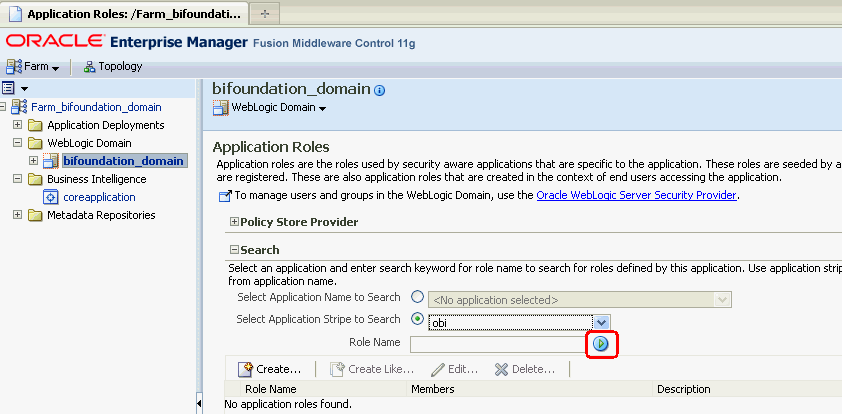Click inside the Role Name input field
This screenshot has width=842, height=414.
pyautogui.click(x=499, y=344)
